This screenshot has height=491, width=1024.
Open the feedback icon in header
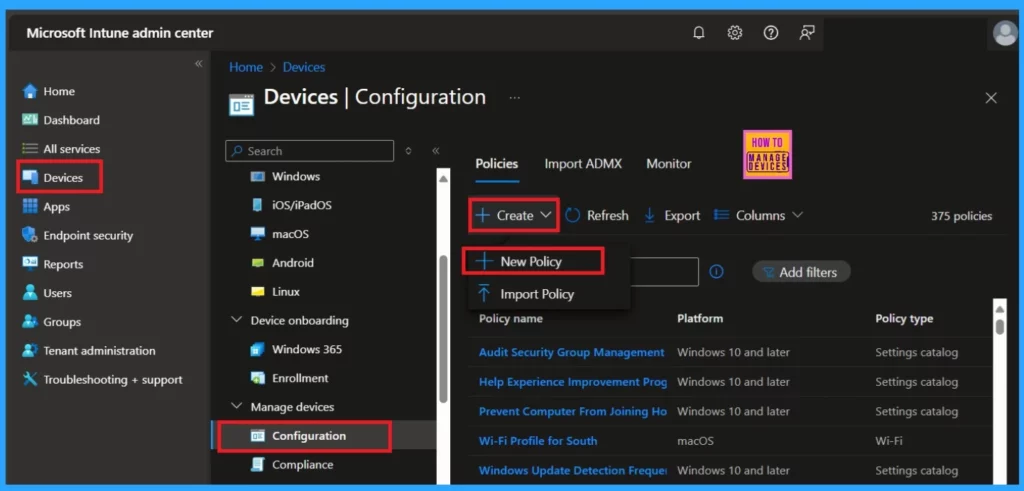click(807, 33)
